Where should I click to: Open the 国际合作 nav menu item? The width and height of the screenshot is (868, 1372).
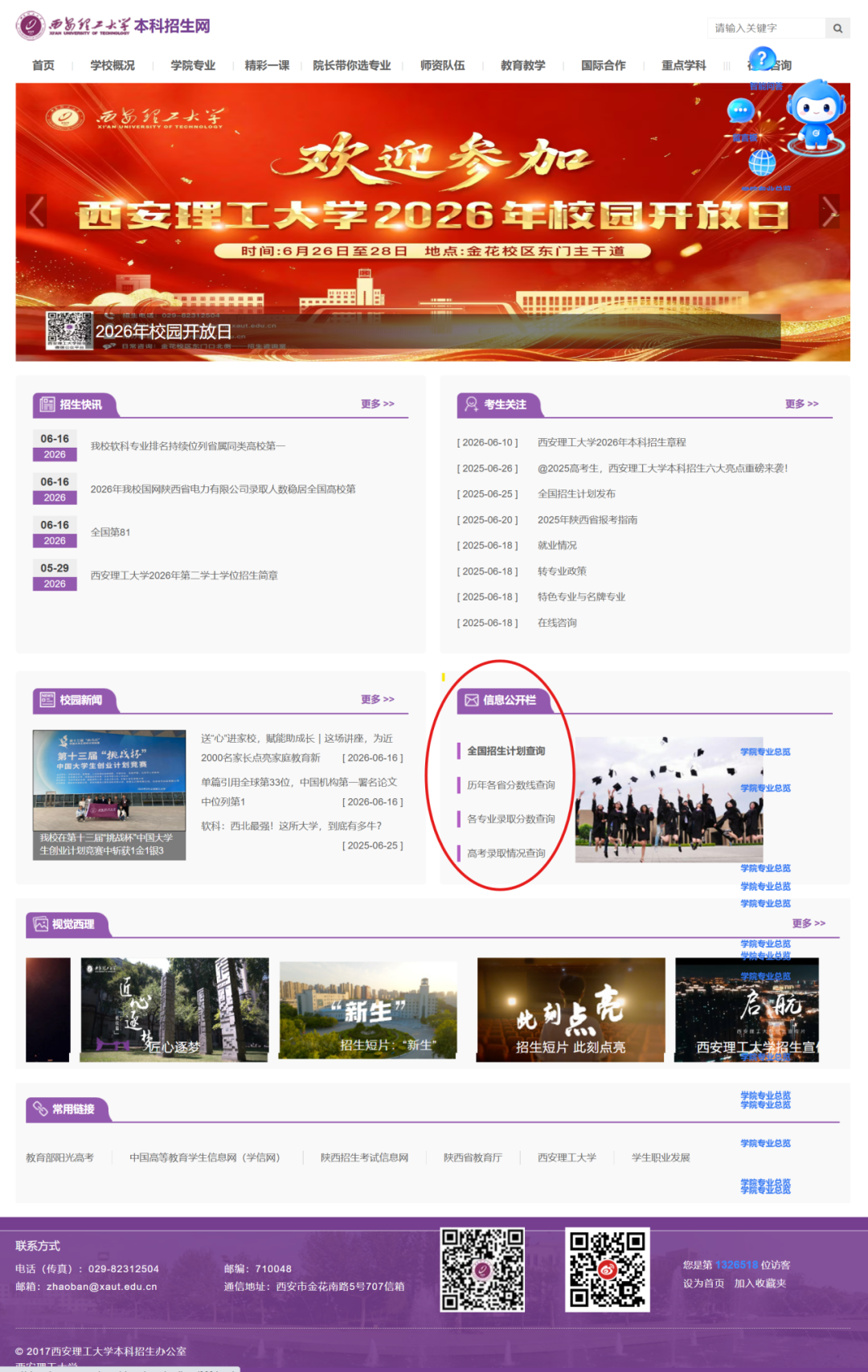pyautogui.click(x=604, y=65)
